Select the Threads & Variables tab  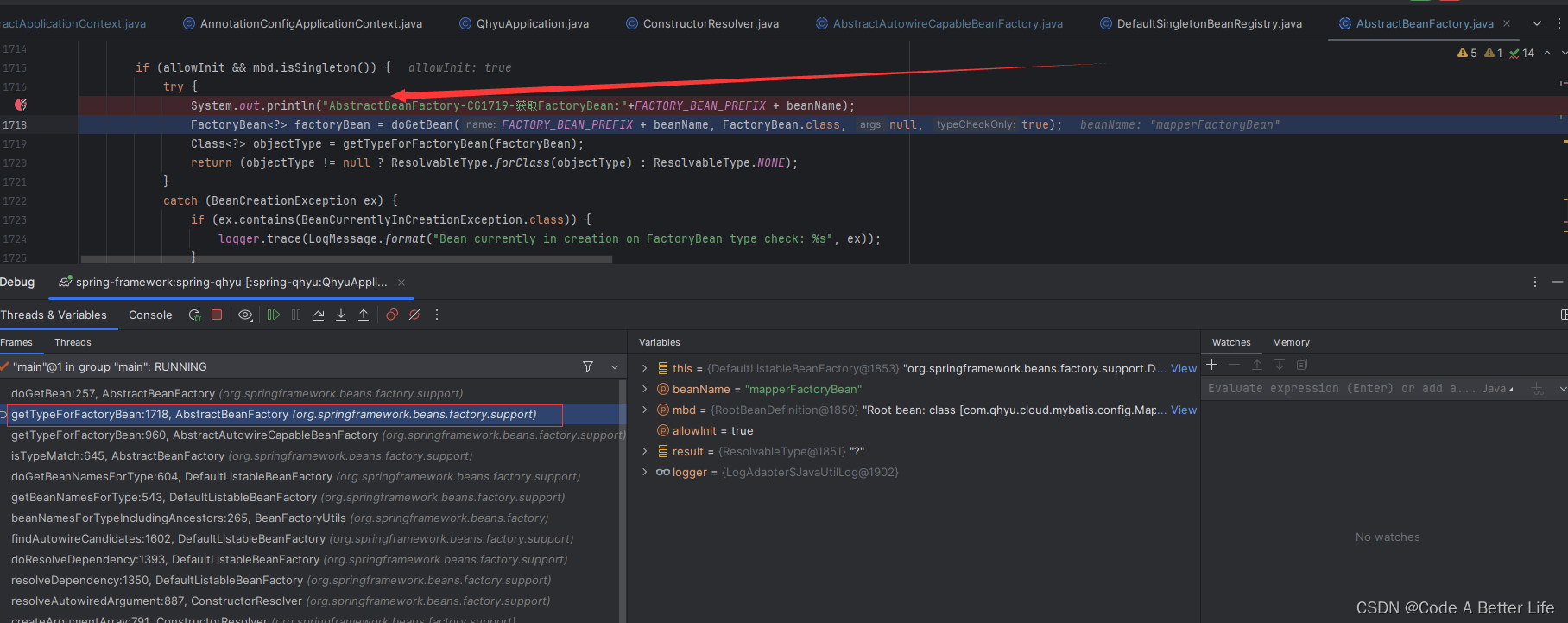tap(54, 315)
